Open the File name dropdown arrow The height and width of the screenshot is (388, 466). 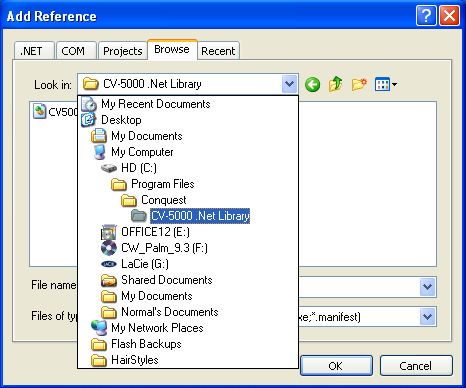pyautogui.click(x=427, y=287)
